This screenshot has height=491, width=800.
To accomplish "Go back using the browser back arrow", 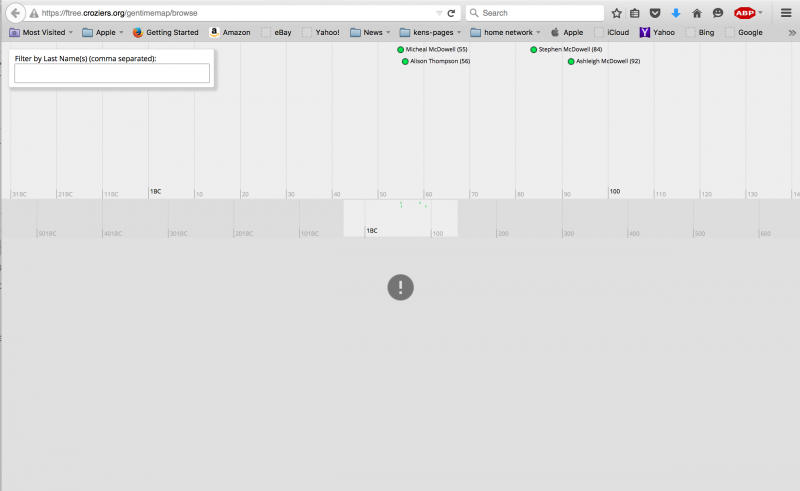I will (15, 13).
